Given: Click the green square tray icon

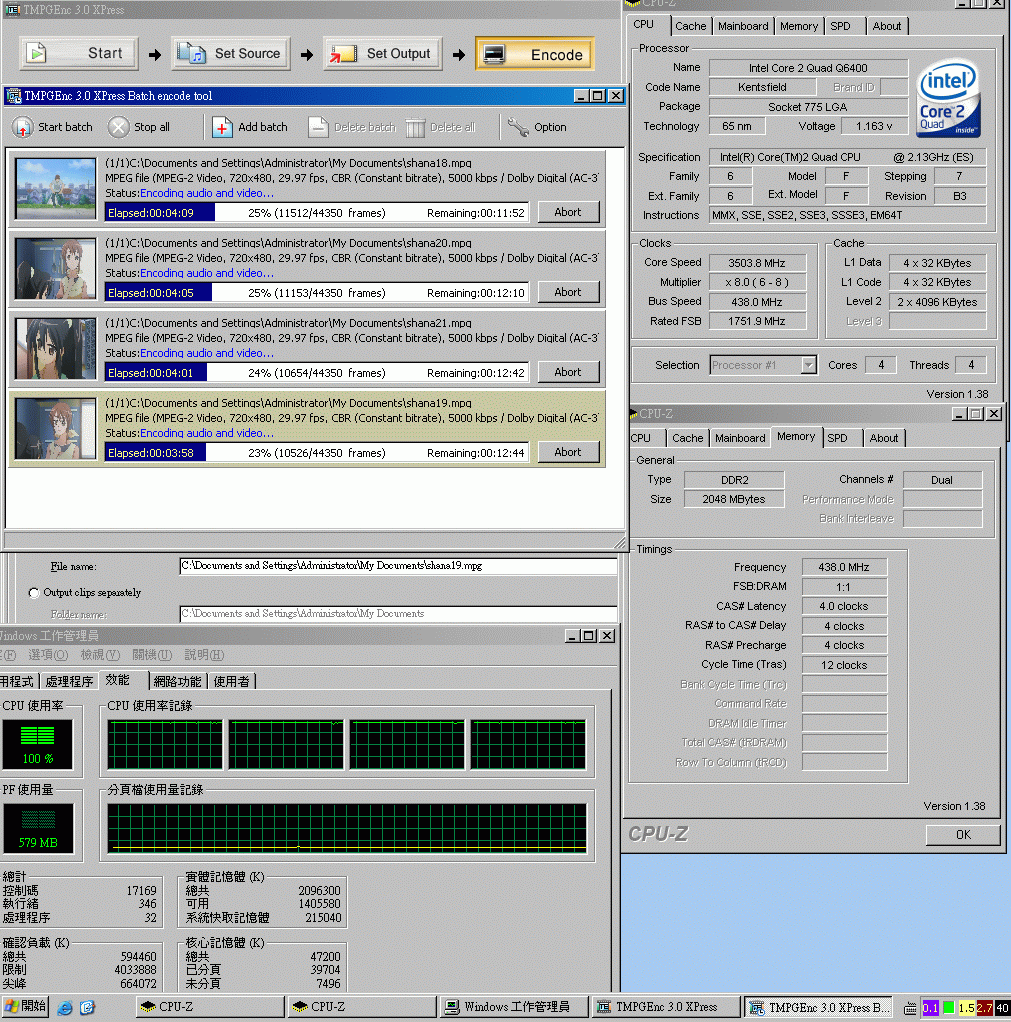Looking at the screenshot, I should point(948,1008).
